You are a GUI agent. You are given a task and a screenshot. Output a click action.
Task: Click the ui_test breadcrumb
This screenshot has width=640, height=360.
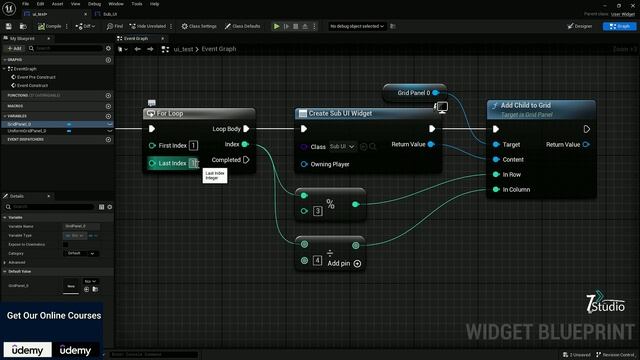click(183, 49)
